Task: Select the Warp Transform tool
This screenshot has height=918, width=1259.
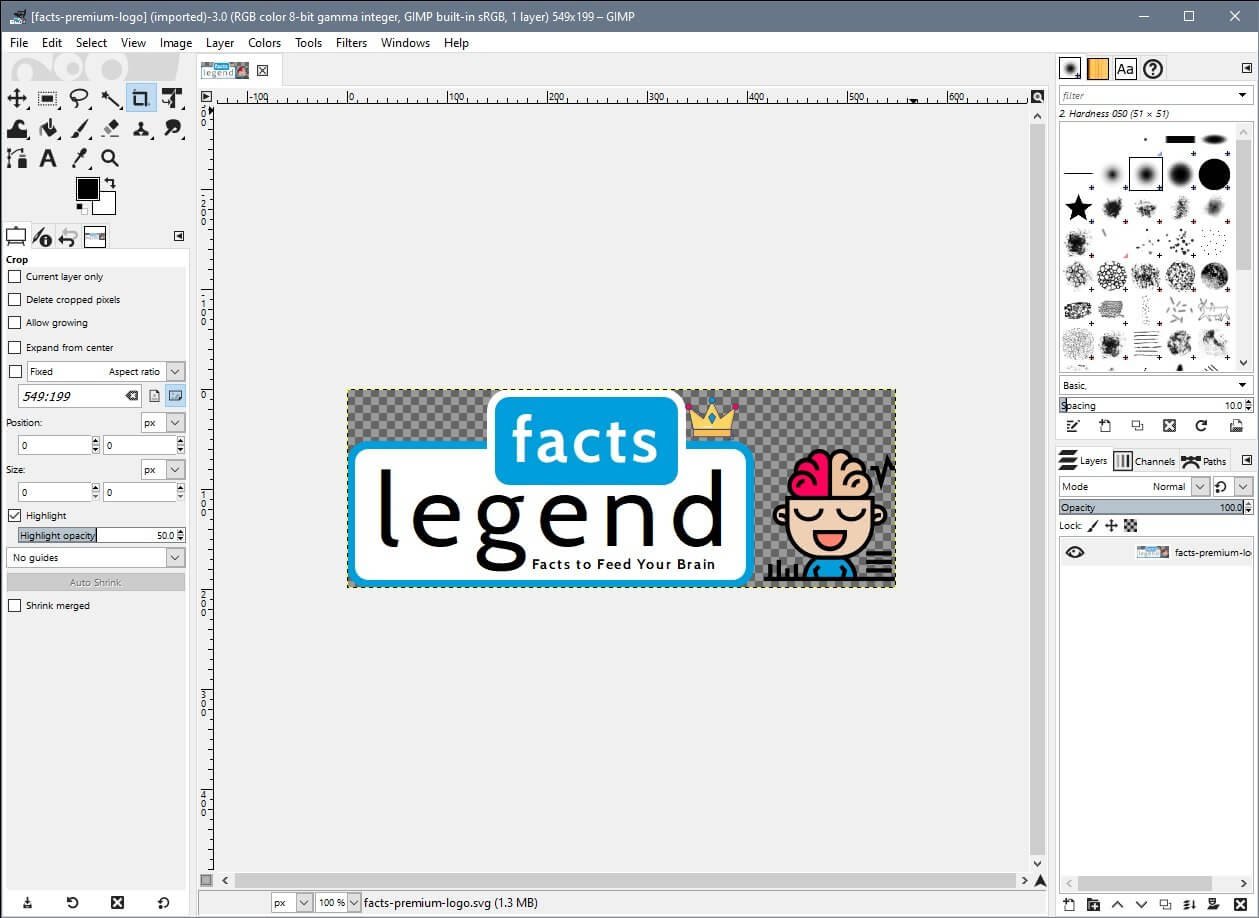Action: [17, 128]
